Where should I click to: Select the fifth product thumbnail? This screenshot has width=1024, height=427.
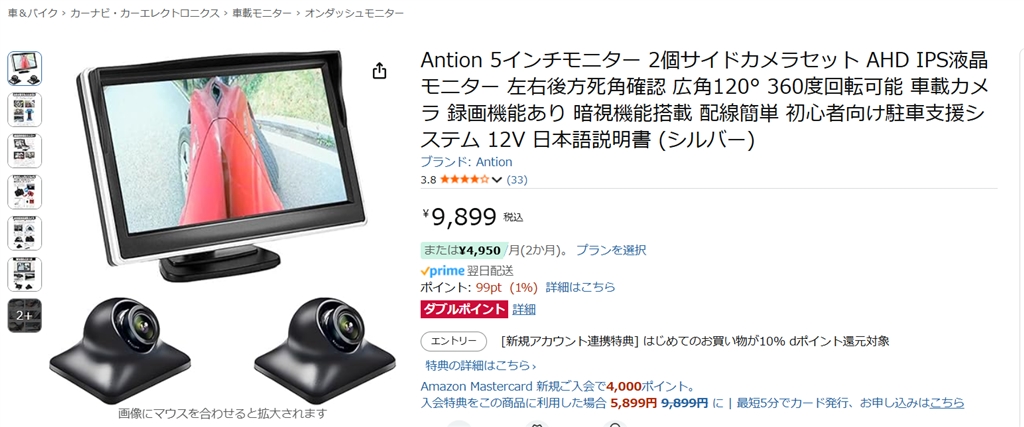click(x=25, y=233)
